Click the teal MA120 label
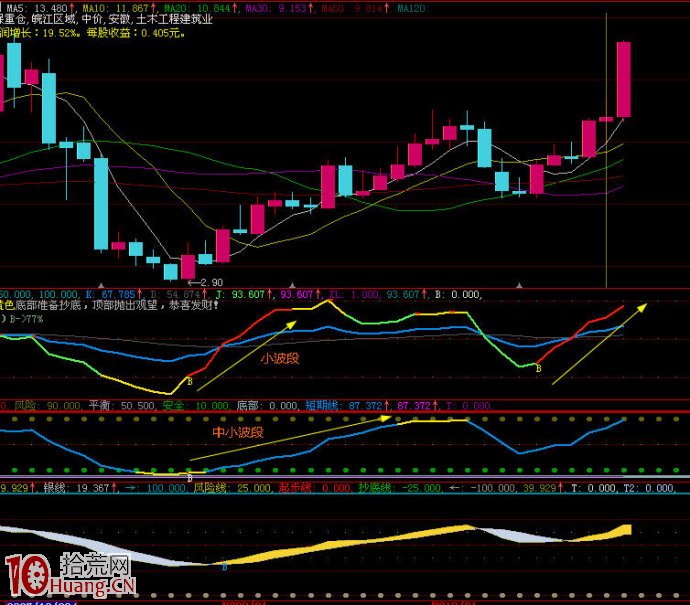Image resolution: width=690 pixels, height=605 pixels. (414, 8)
